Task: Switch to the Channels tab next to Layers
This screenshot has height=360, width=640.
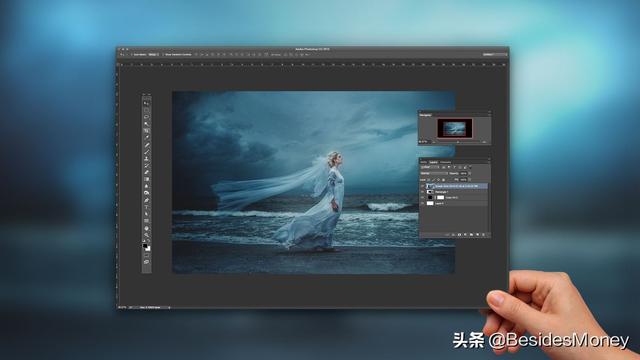Action: (445, 162)
